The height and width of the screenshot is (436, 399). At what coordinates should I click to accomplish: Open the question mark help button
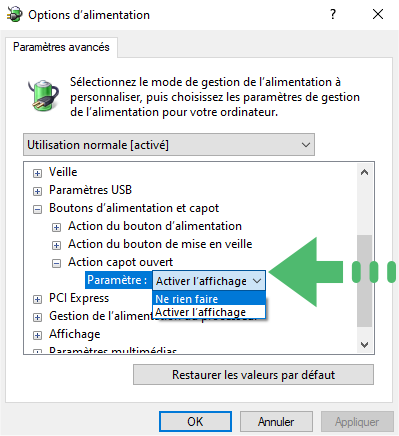pyautogui.click(x=333, y=14)
